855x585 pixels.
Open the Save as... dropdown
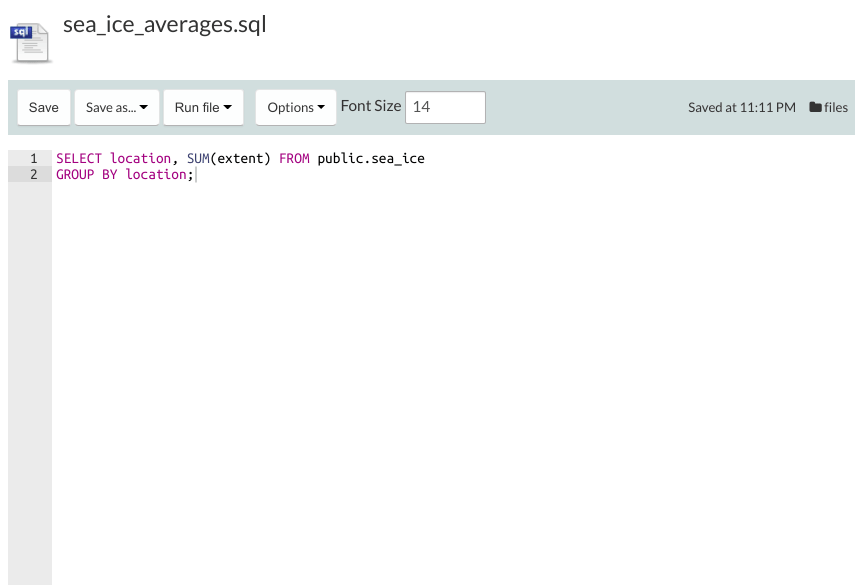pos(117,107)
